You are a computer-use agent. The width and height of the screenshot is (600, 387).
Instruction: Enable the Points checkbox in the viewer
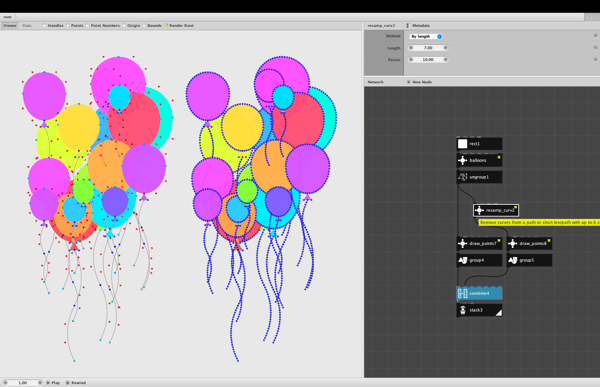coord(68,26)
